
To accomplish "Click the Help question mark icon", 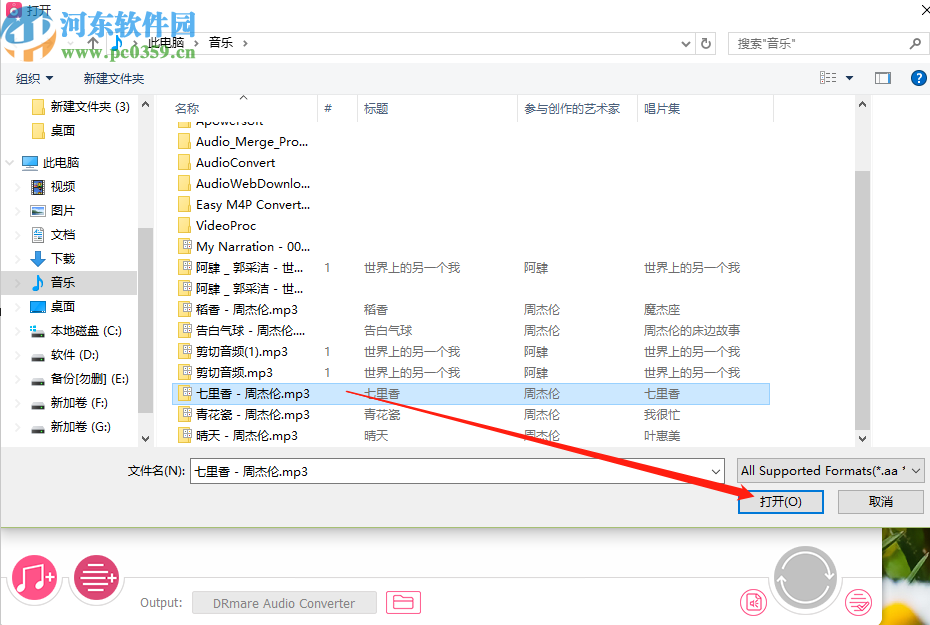I will (918, 78).
